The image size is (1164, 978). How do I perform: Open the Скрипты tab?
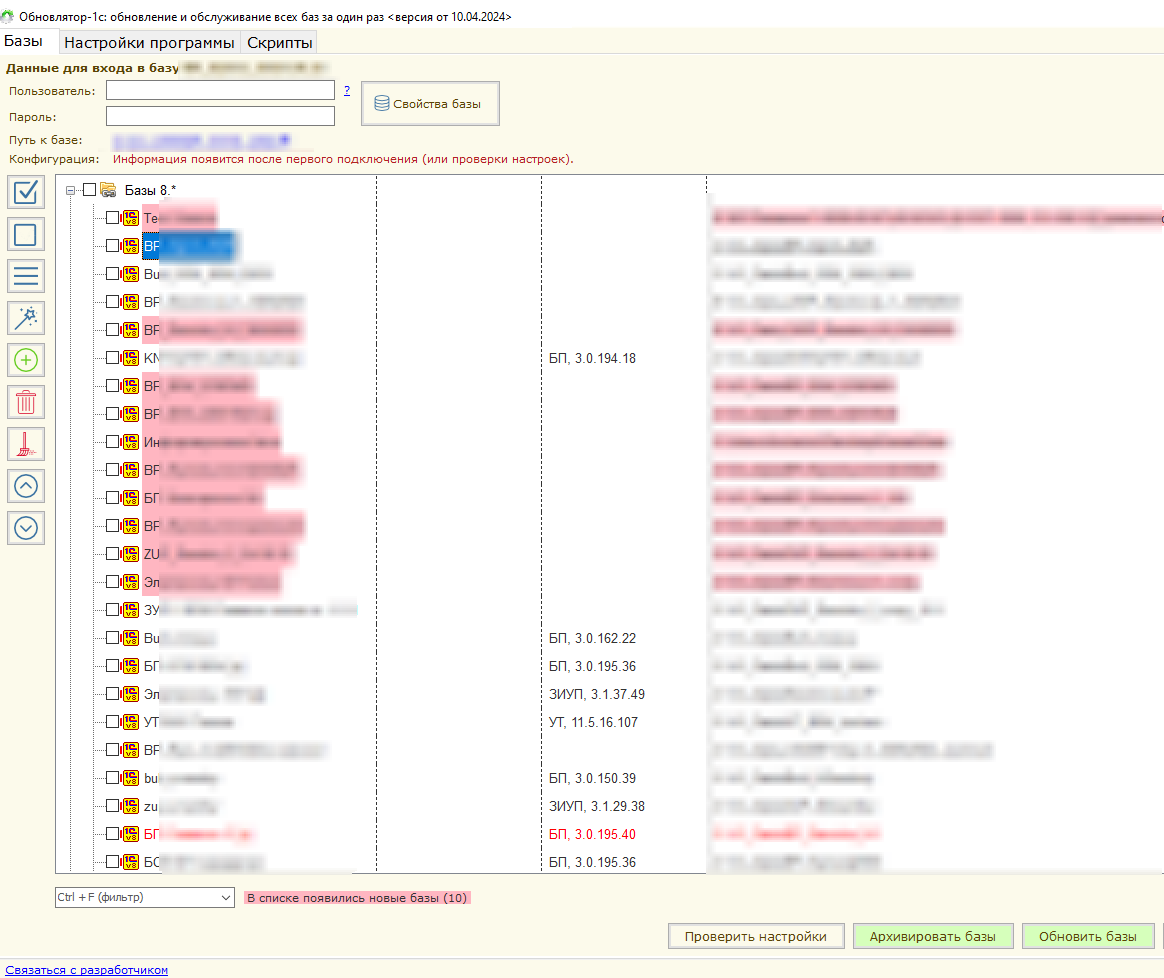(280, 43)
